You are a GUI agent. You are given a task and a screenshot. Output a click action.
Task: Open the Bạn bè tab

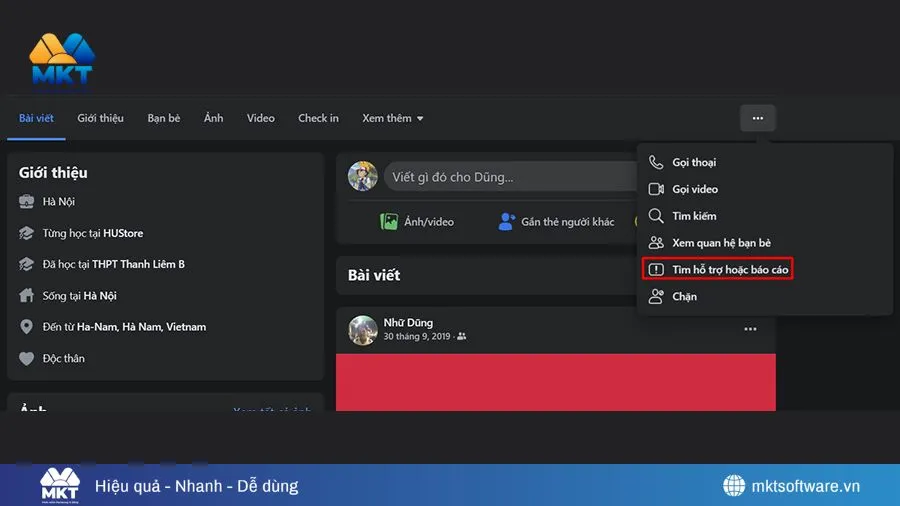coord(164,118)
